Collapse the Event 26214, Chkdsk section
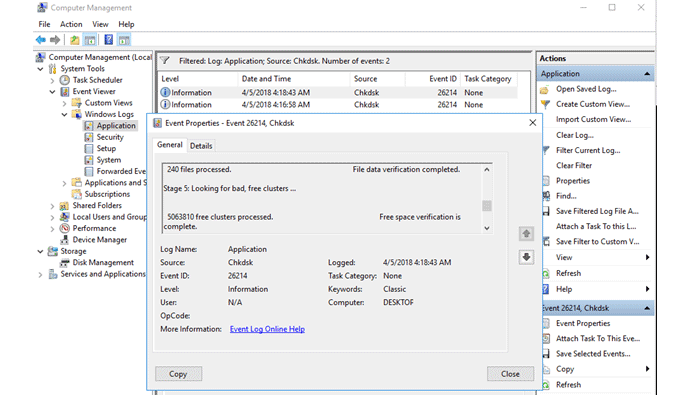This screenshot has width=694, height=418. (647, 308)
